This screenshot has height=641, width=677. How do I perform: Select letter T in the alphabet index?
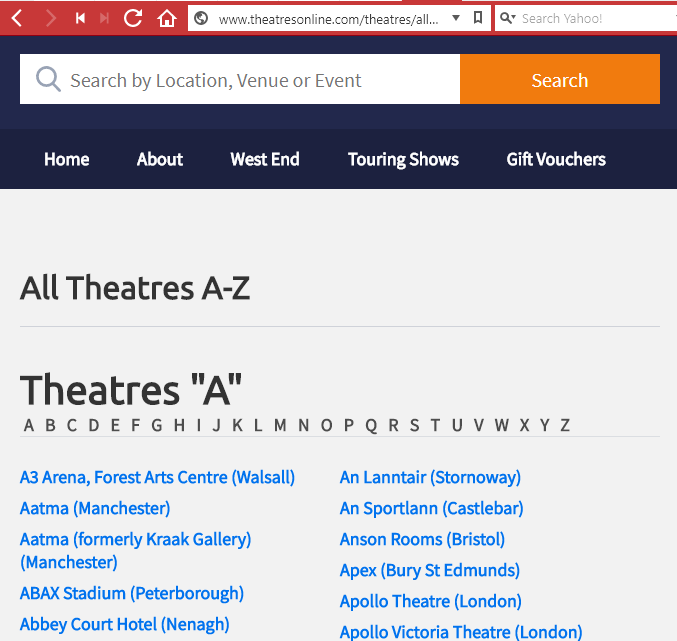point(435,425)
